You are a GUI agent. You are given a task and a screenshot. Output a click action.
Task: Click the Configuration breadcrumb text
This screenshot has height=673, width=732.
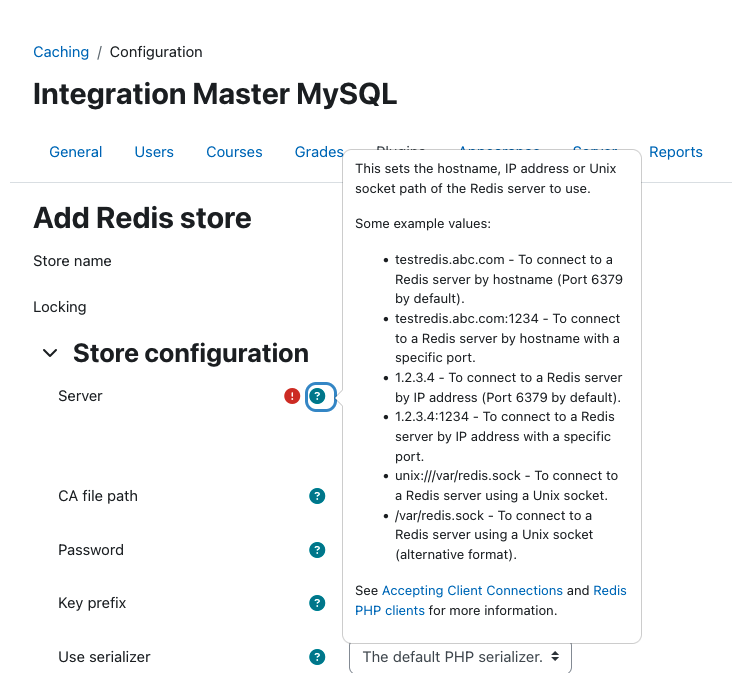pos(156,52)
